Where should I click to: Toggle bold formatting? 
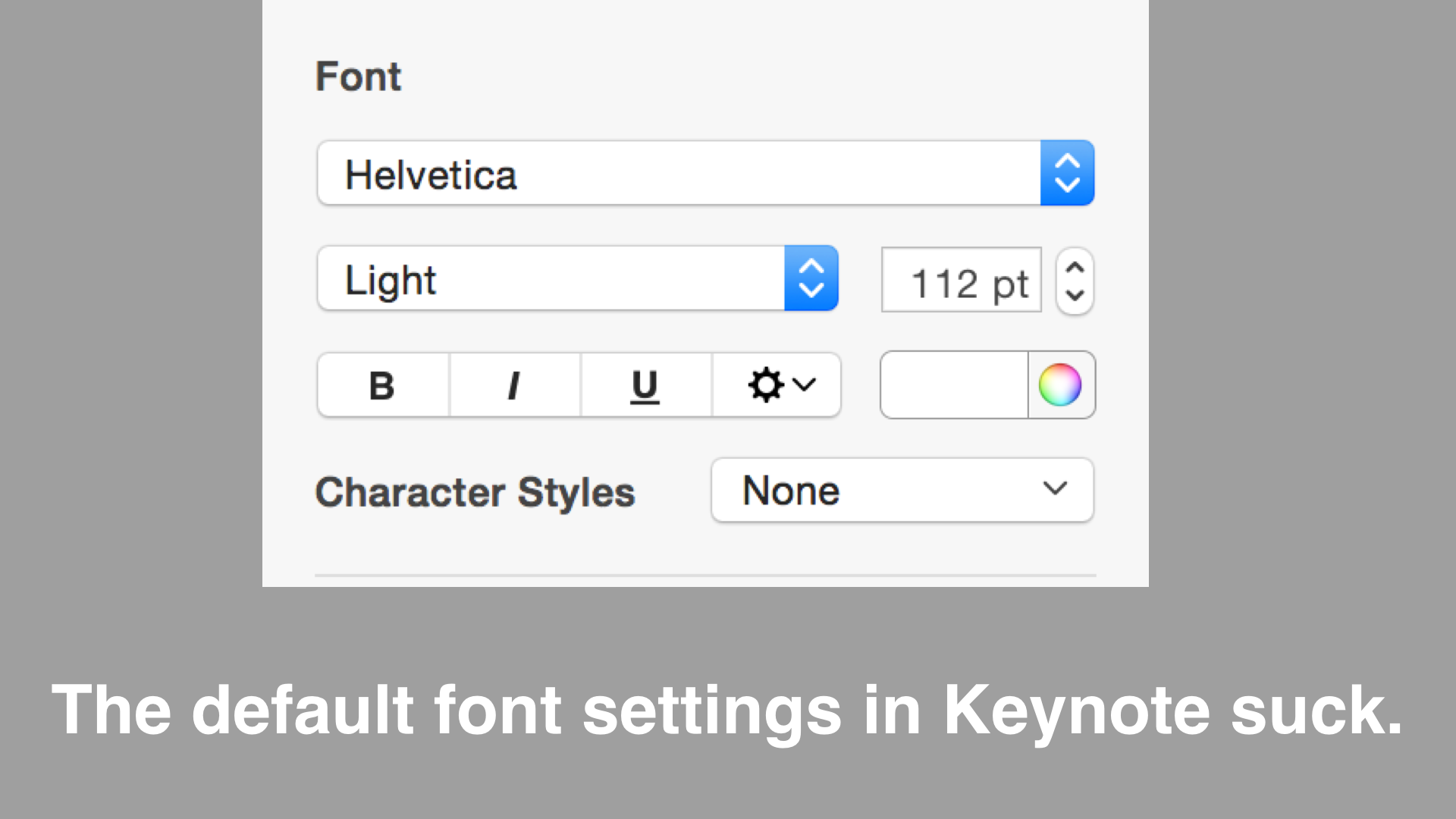[383, 385]
